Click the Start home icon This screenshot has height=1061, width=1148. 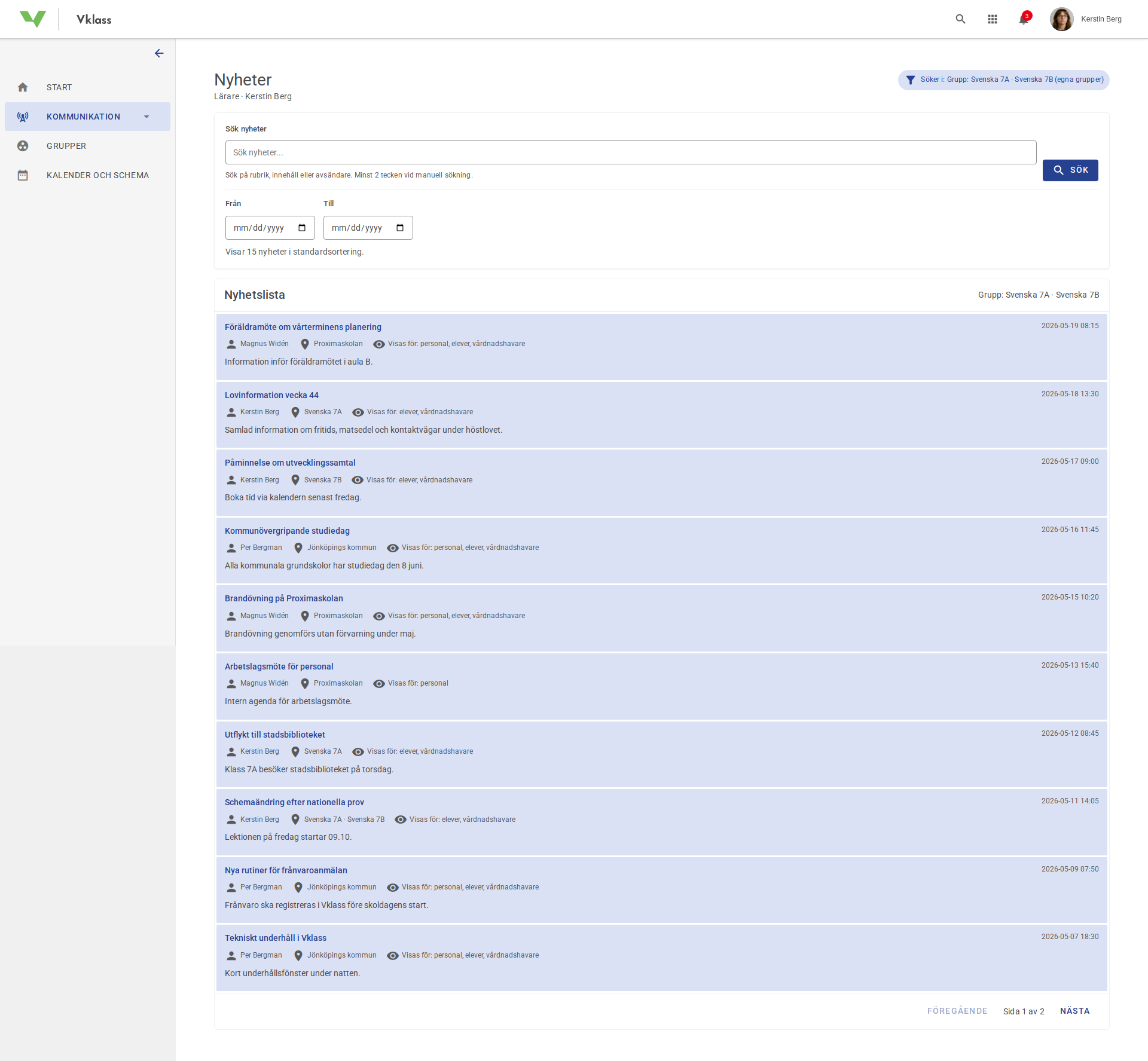tap(23, 87)
